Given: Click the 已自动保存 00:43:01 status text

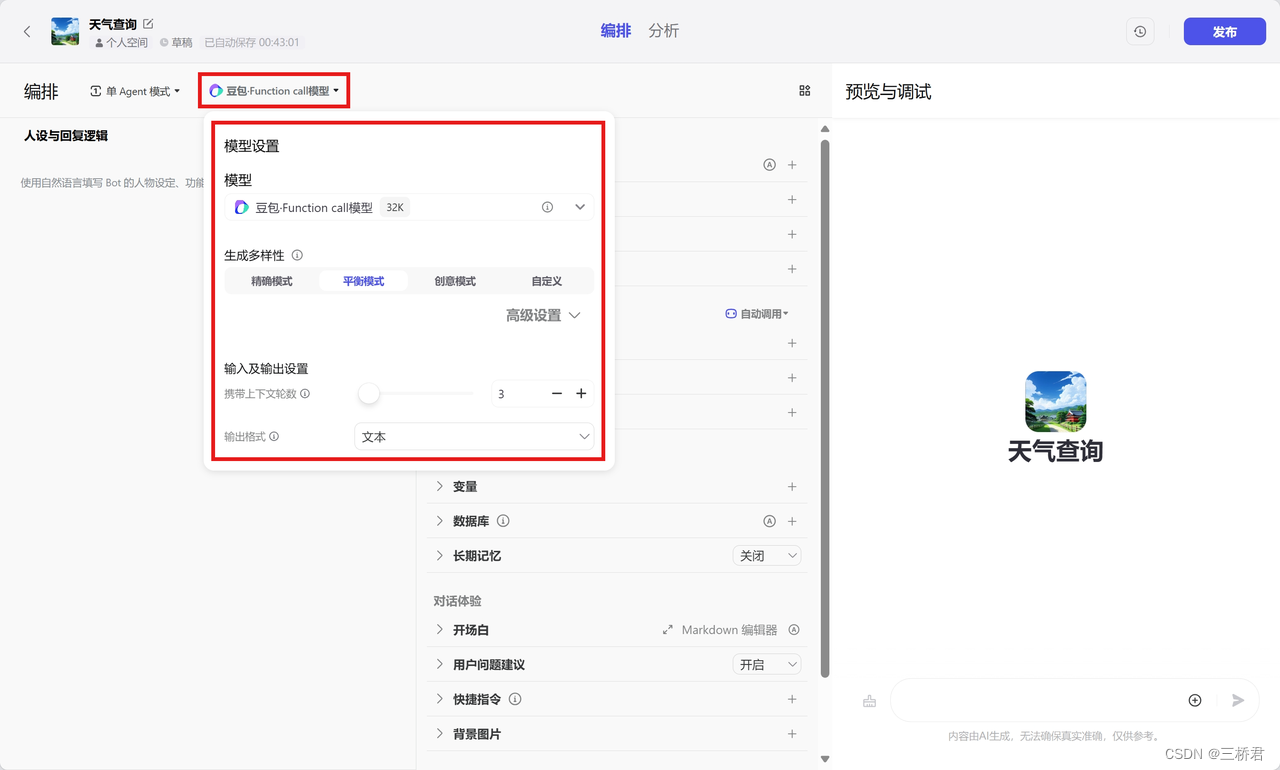Looking at the screenshot, I should pos(252,43).
